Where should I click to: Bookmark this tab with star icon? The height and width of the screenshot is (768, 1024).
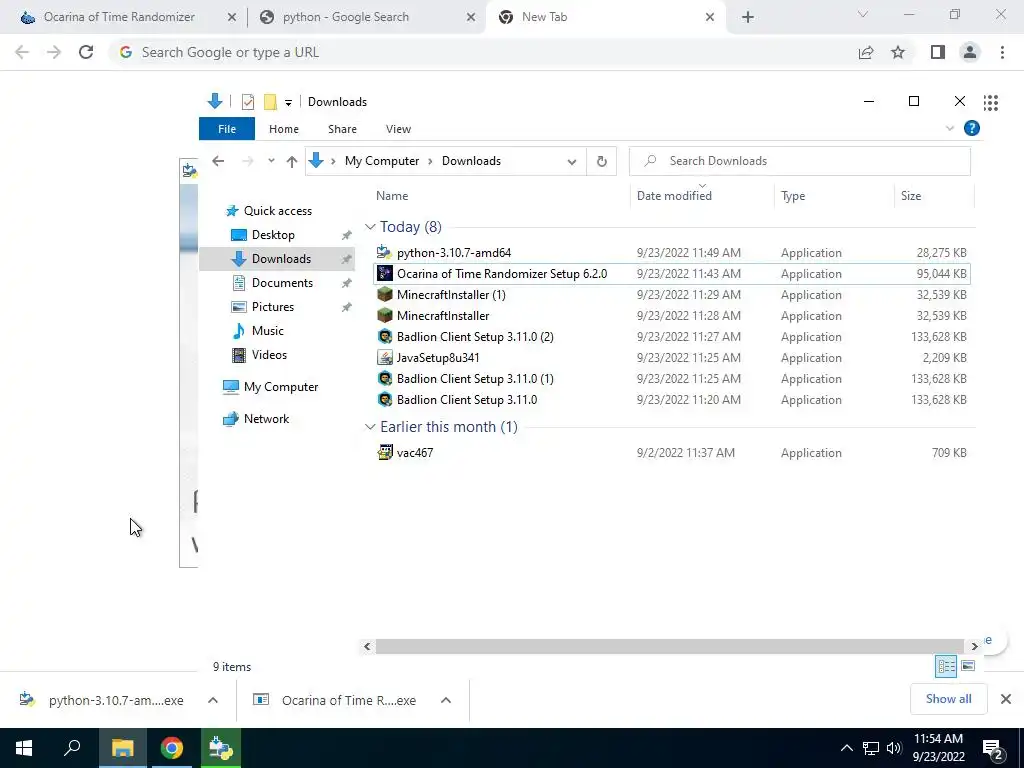(x=898, y=52)
